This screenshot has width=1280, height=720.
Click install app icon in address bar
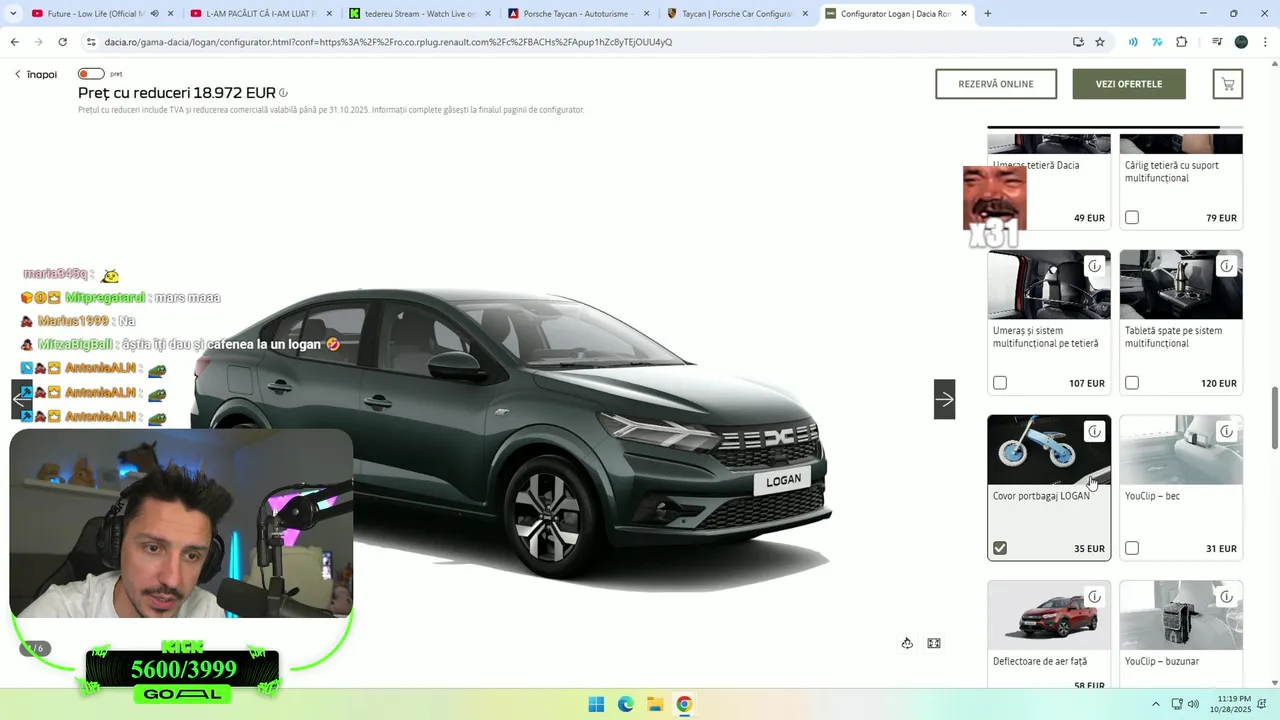(x=1078, y=42)
